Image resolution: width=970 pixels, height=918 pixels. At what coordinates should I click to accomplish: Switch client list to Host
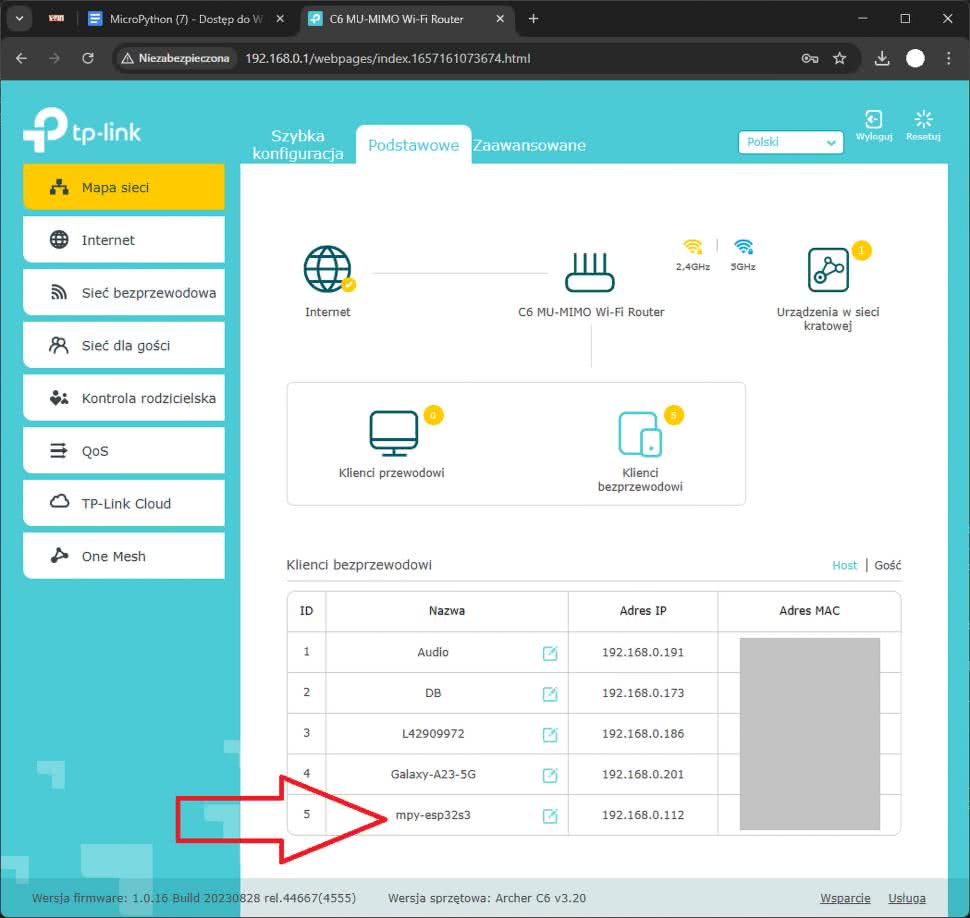point(844,565)
